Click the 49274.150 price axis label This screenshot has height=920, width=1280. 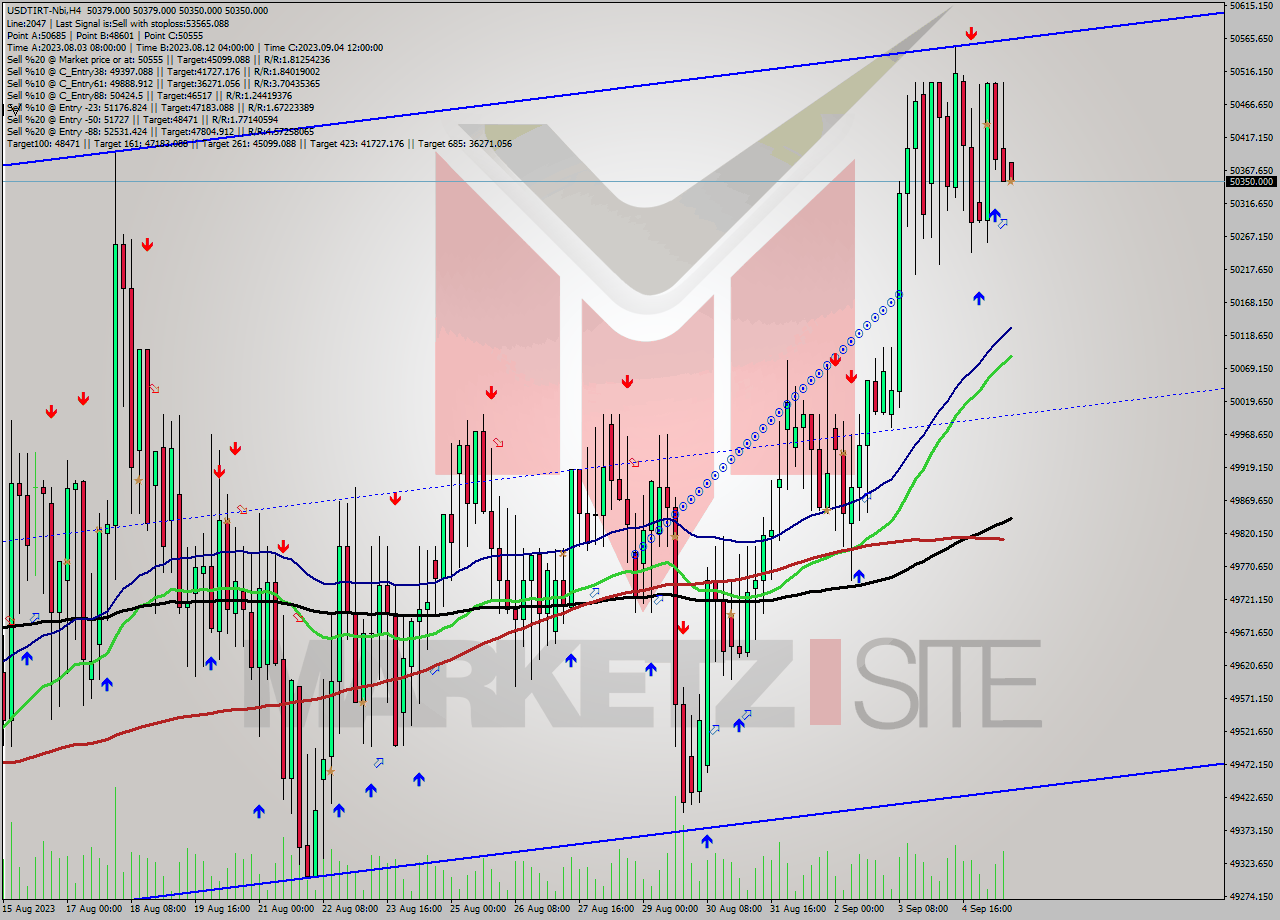tap(1251, 897)
